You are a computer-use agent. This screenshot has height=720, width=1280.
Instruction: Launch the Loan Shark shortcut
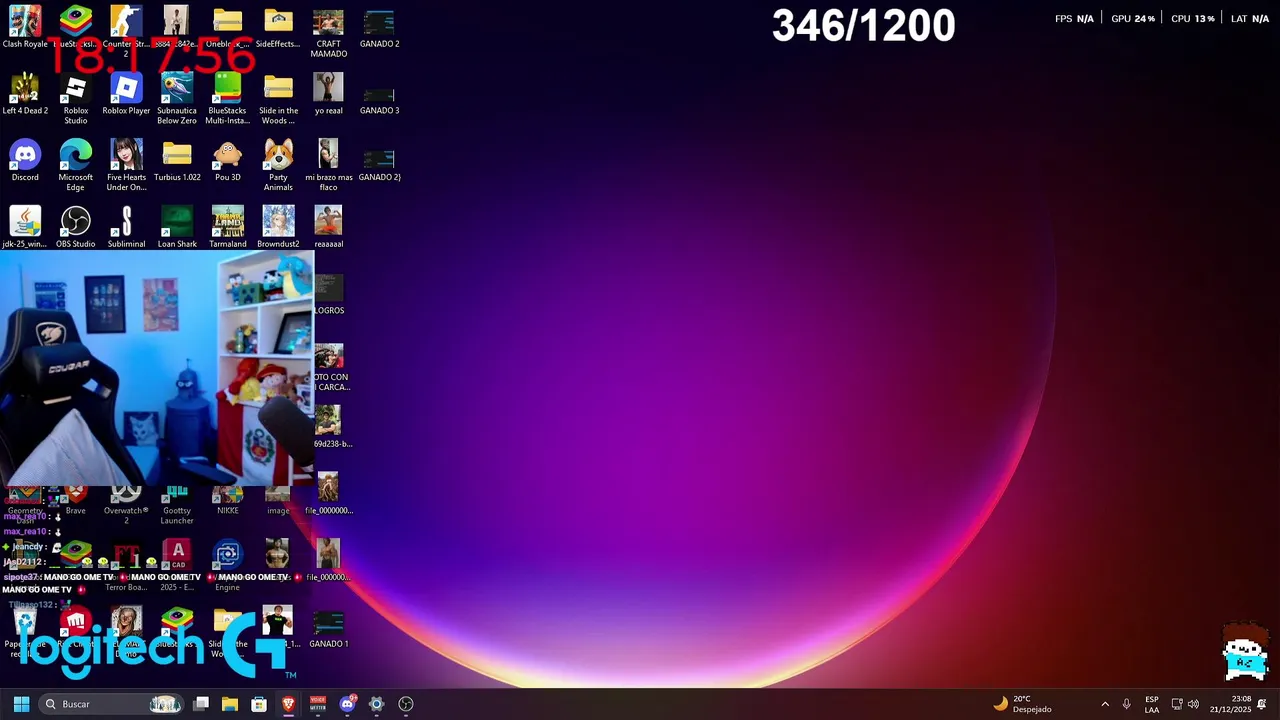(x=177, y=227)
